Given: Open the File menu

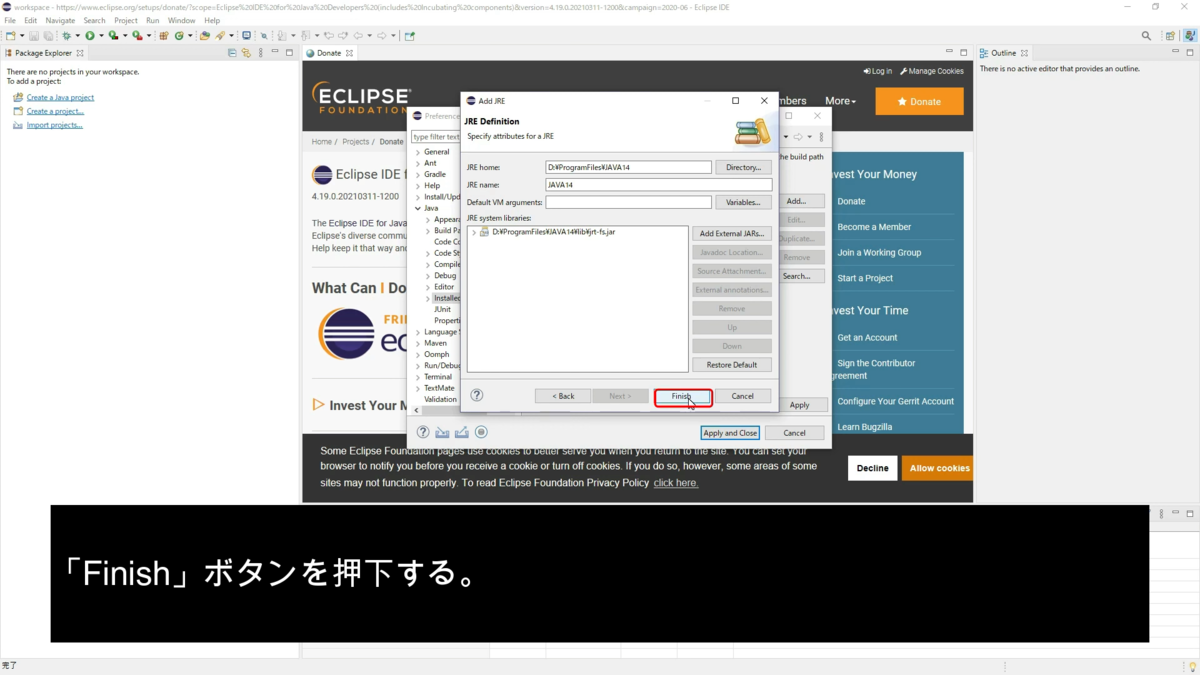Looking at the screenshot, I should tap(10, 20).
